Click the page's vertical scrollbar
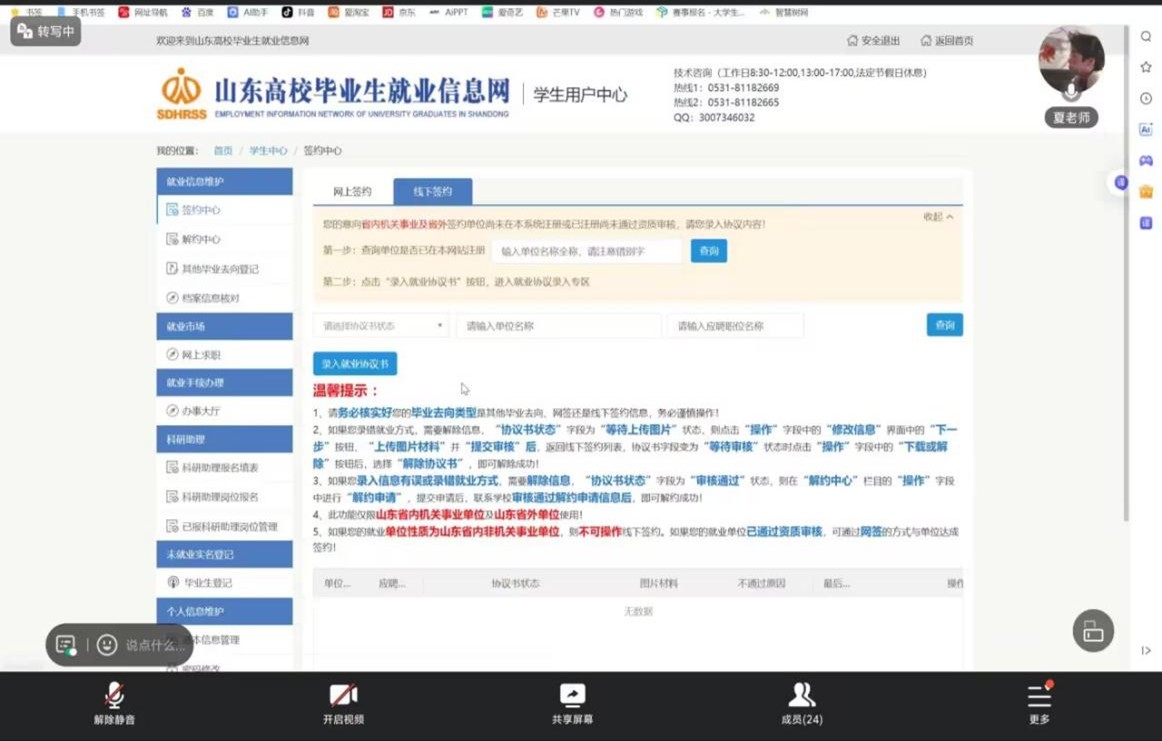The image size is (1162, 741). 1127,300
